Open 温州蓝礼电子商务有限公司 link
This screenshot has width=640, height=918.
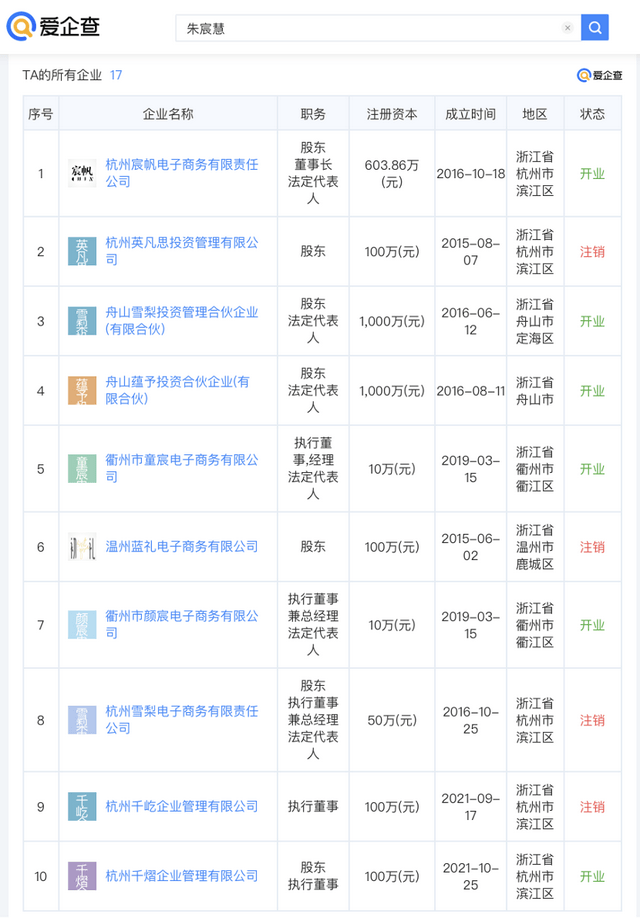[182, 546]
